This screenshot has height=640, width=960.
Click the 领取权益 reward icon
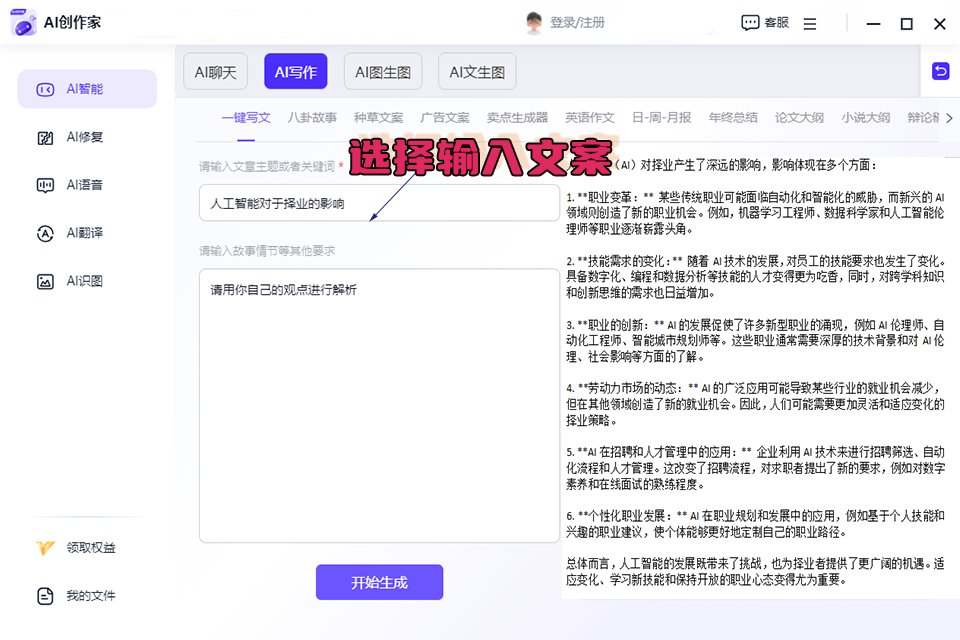(x=45, y=548)
